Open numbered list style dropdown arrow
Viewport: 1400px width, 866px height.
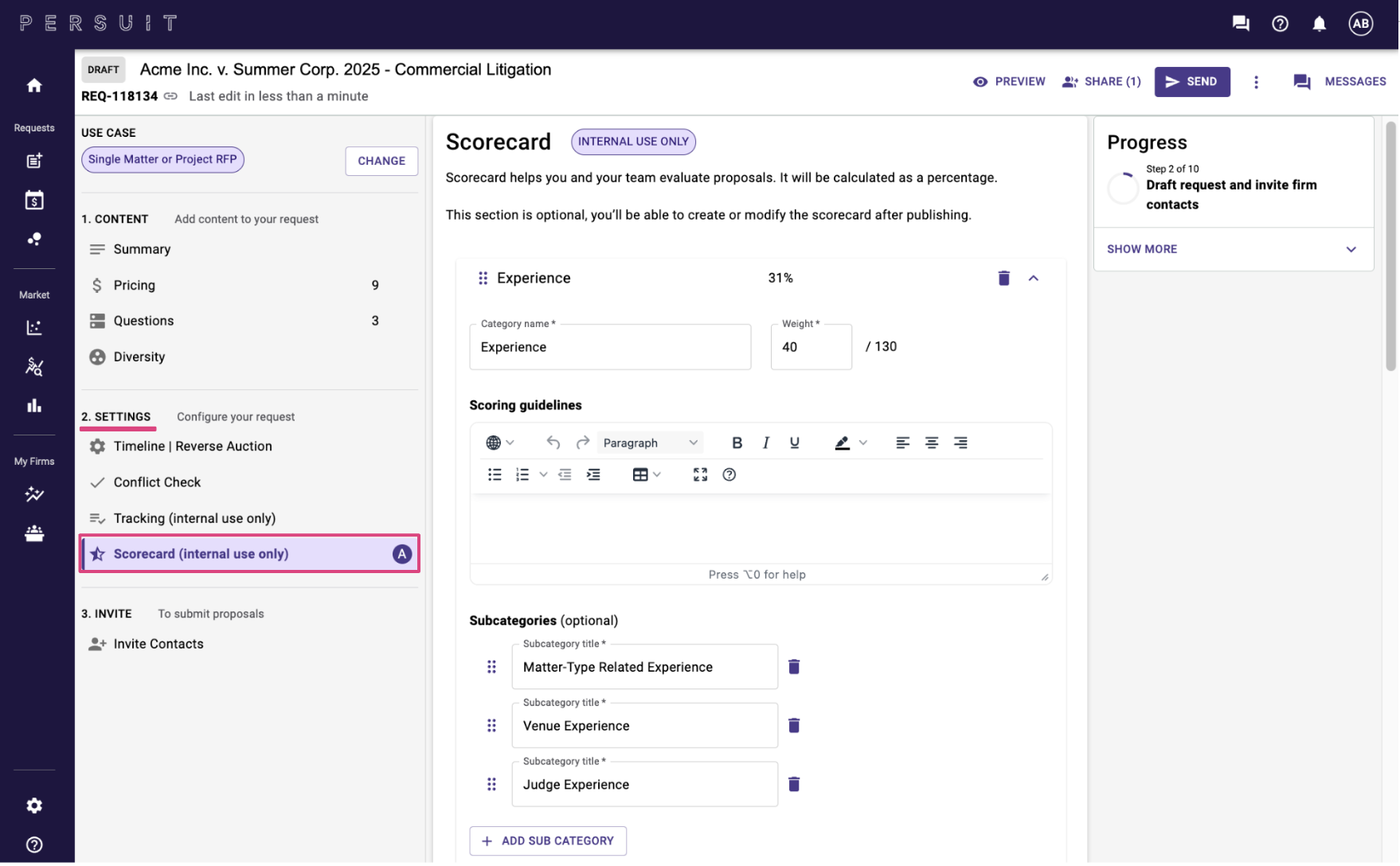coord(544,474)
